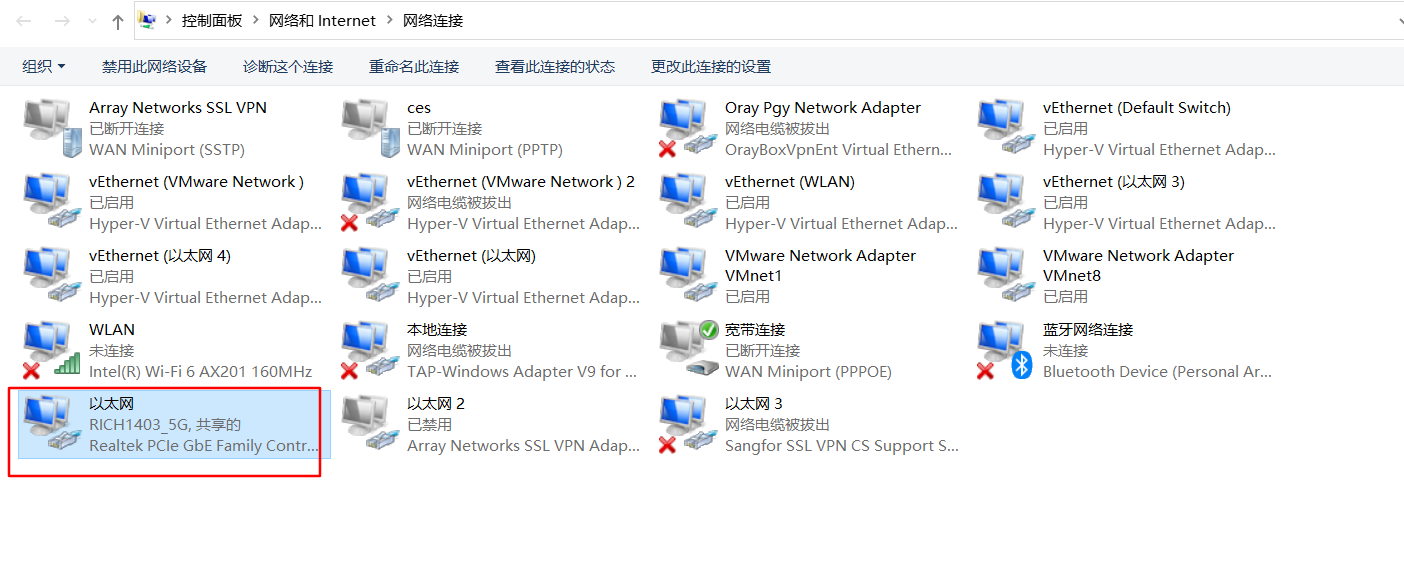Click 查看此连接的状态 toolbar button

[555, 67]
